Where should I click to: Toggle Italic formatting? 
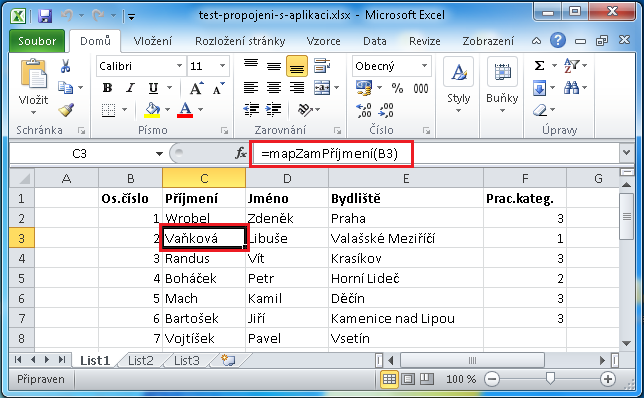pos(130,88)
